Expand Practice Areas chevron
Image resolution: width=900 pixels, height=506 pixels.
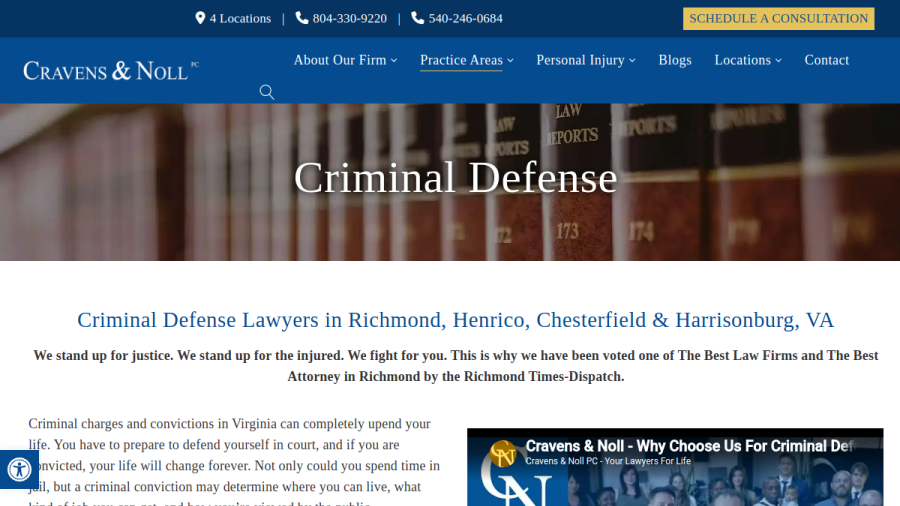click(x=510, y=60)
